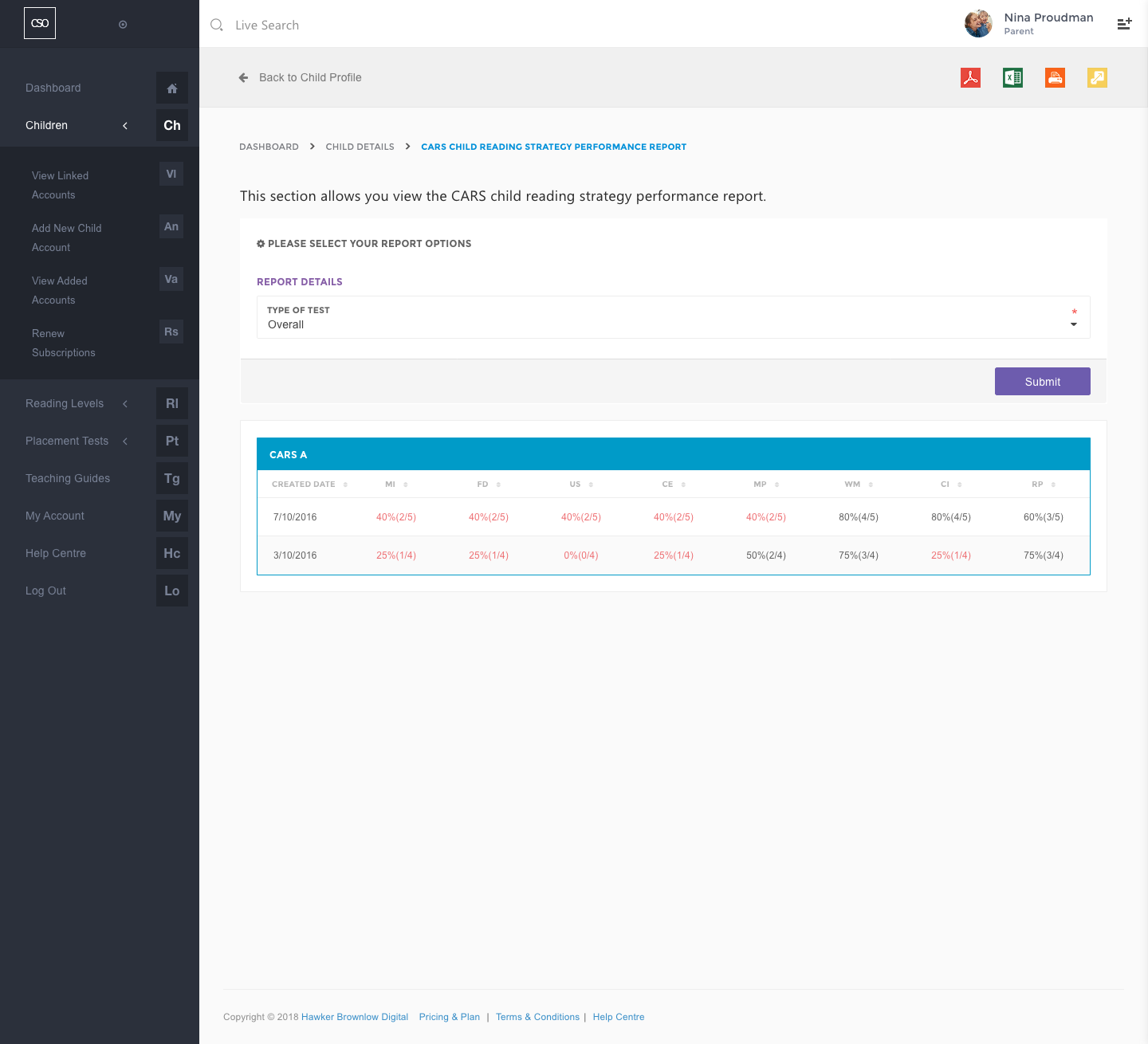Open View Linked Accounts
Screen dimensions: 1148x1044
coord(61,185)
